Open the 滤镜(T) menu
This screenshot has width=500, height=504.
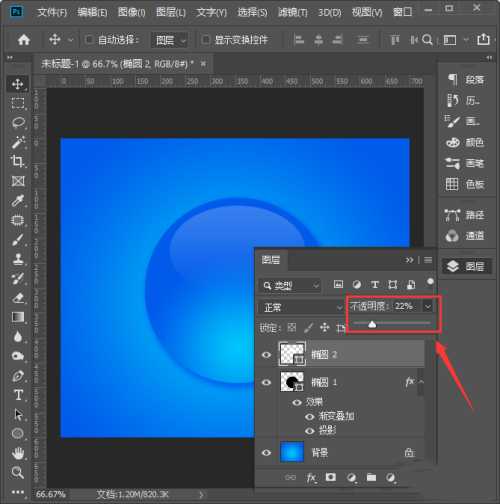click(293, 13)
